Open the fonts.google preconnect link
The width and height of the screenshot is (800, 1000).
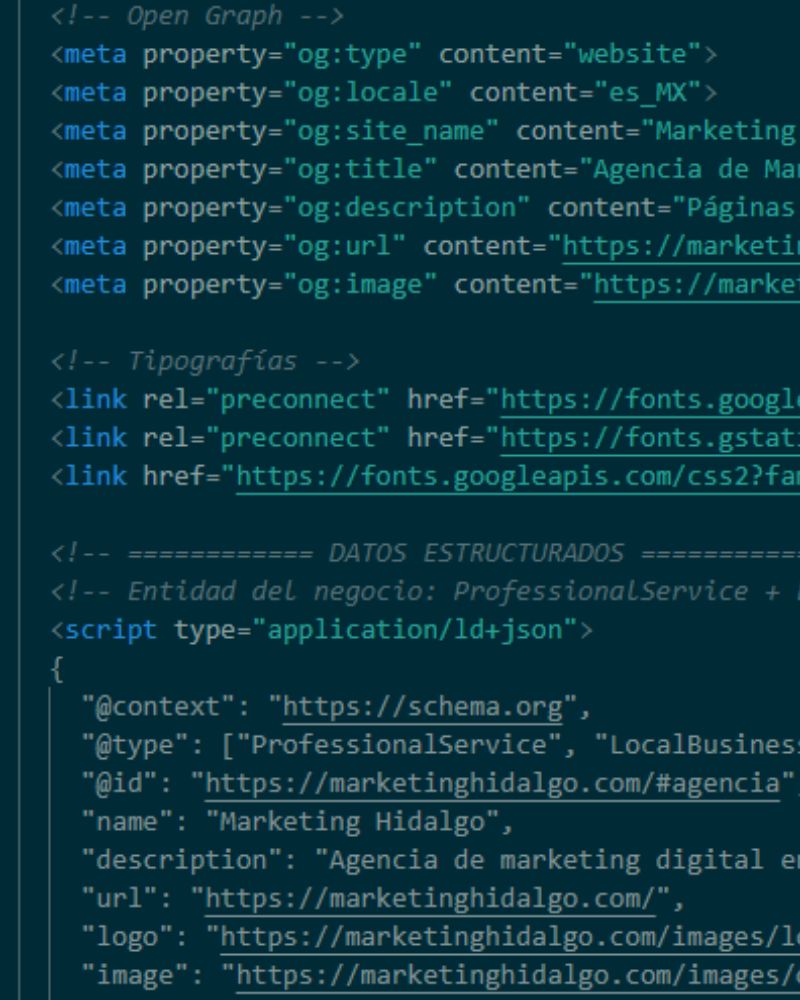pos(650,400)
